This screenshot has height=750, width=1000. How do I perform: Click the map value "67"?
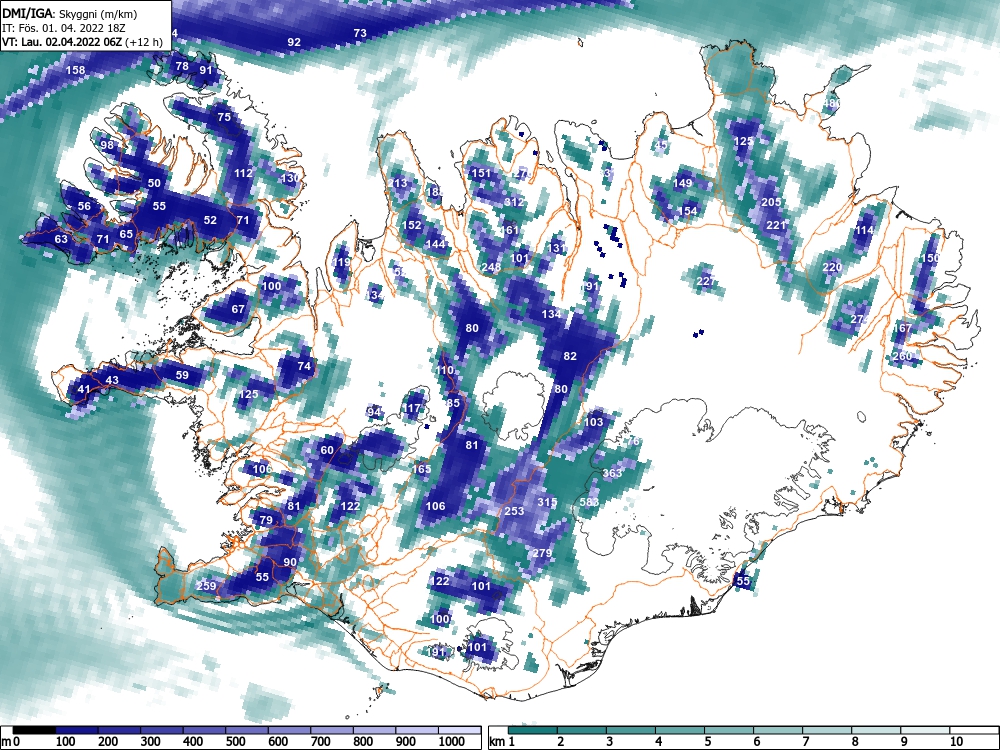pyautogui.click(x=238, y=309)
